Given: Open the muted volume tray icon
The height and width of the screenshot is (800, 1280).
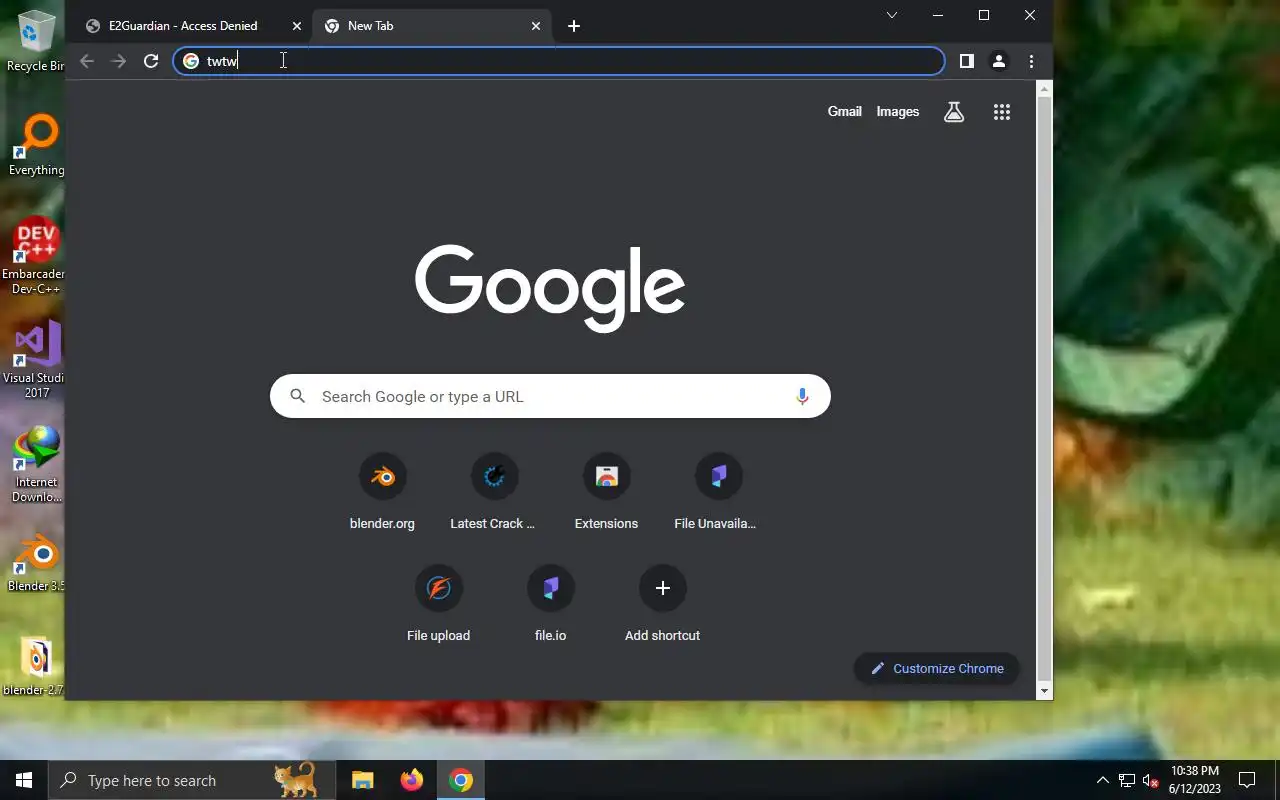Looking at the screenshot, I should pyautogui.click(x=1151, y=780).
